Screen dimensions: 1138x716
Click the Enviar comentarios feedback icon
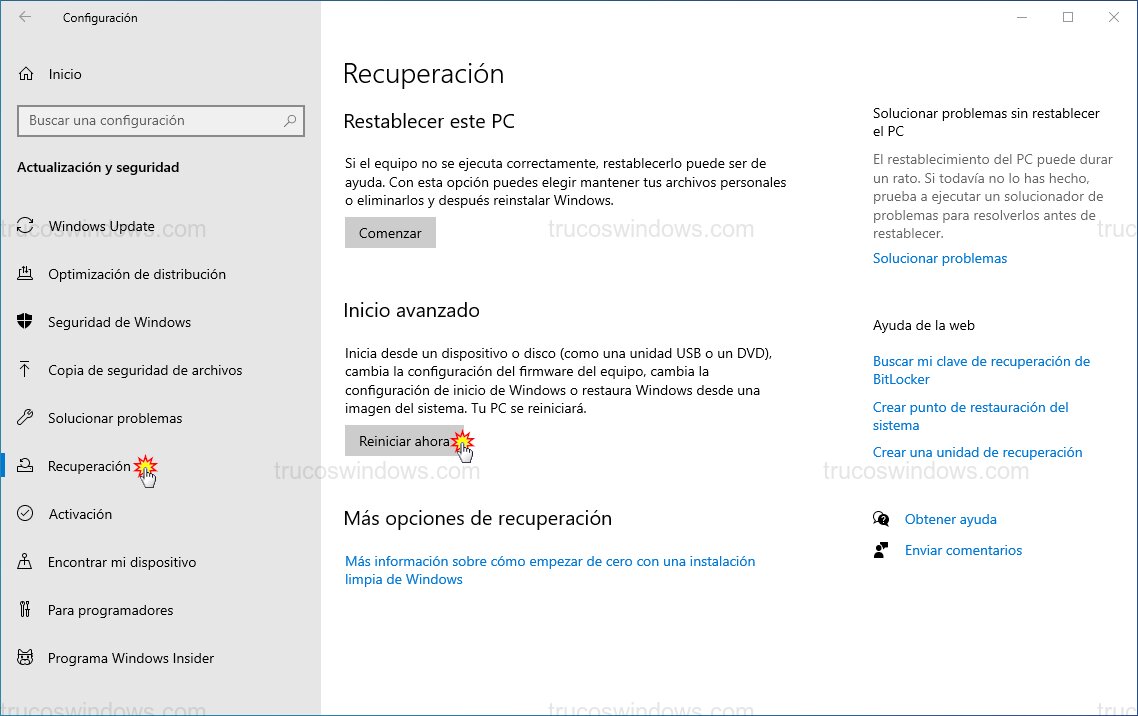(881, 549)
